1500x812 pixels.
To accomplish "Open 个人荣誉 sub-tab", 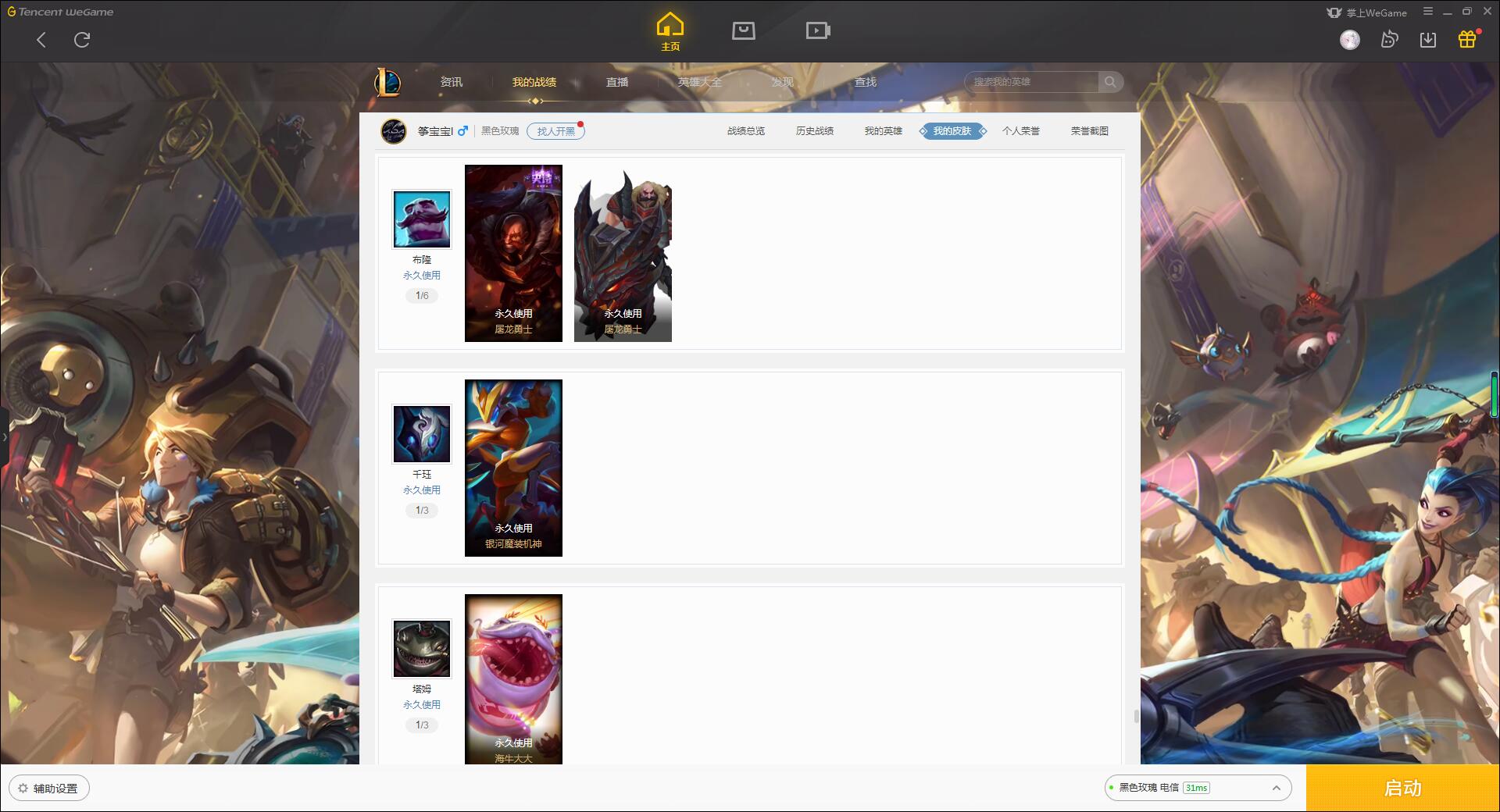I will coord(1021,131).
